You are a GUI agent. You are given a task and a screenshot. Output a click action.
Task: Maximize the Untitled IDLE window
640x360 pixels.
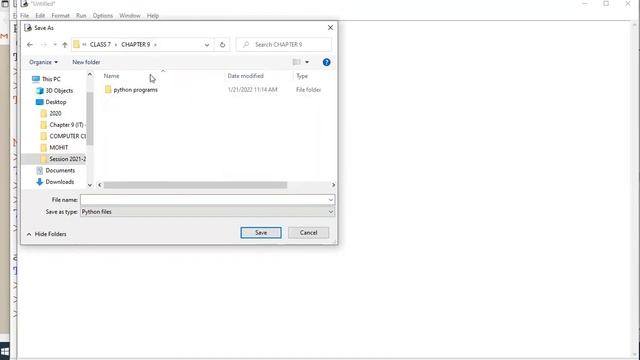click(x=606, y=4)
